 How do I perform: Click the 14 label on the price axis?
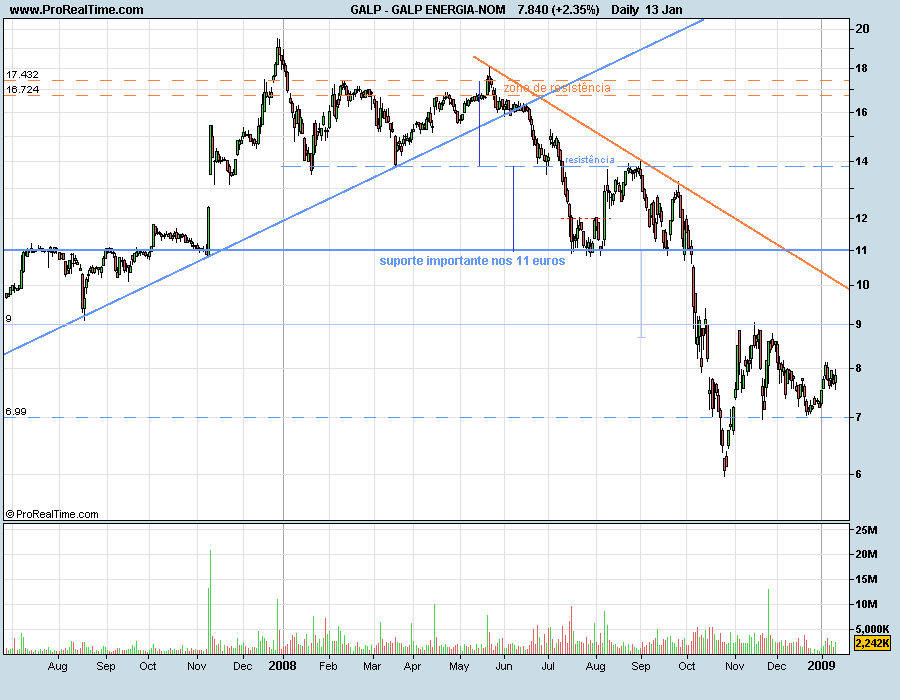[862, 161]
